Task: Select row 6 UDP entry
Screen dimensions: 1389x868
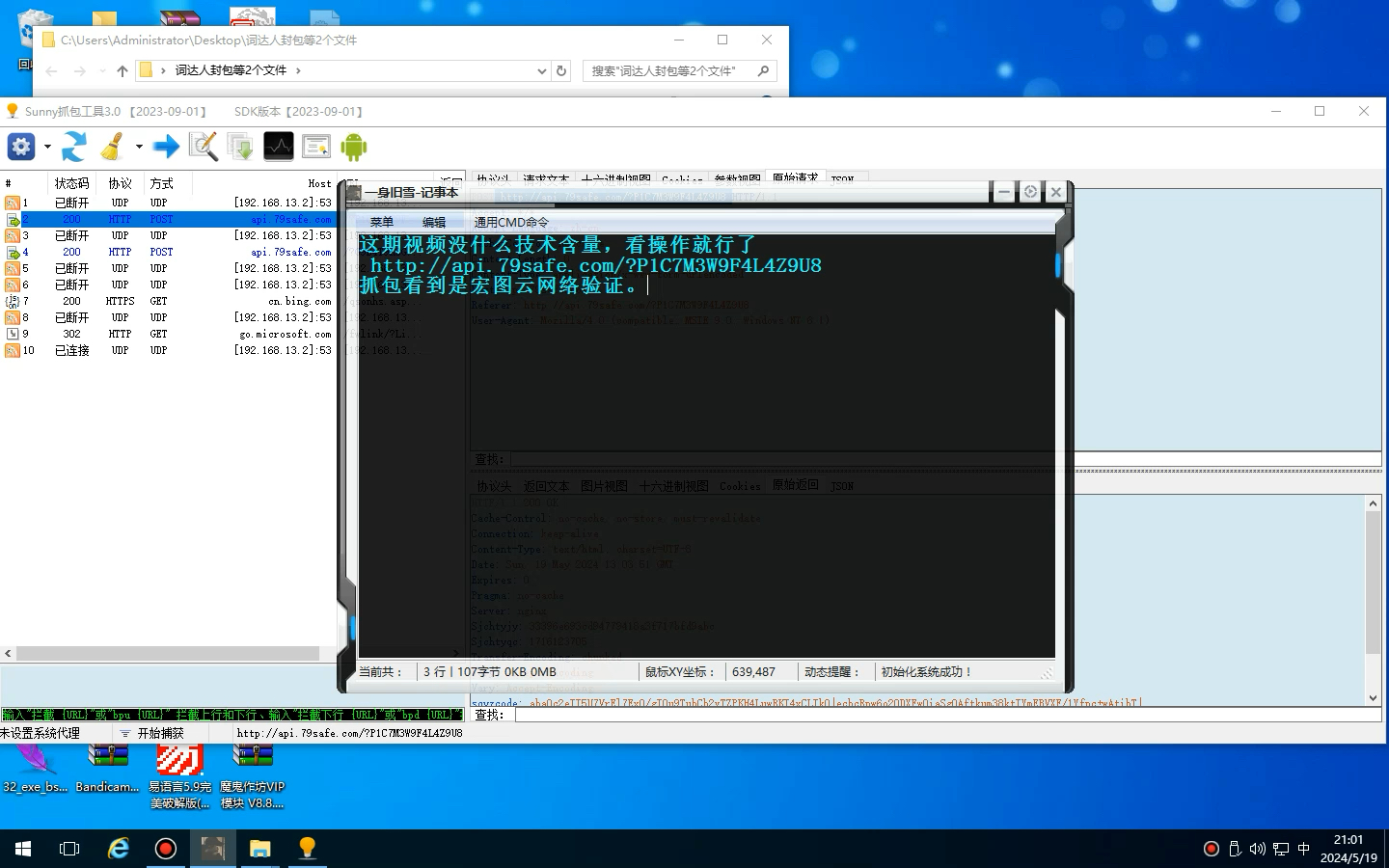Action: [x=168, y=285]
